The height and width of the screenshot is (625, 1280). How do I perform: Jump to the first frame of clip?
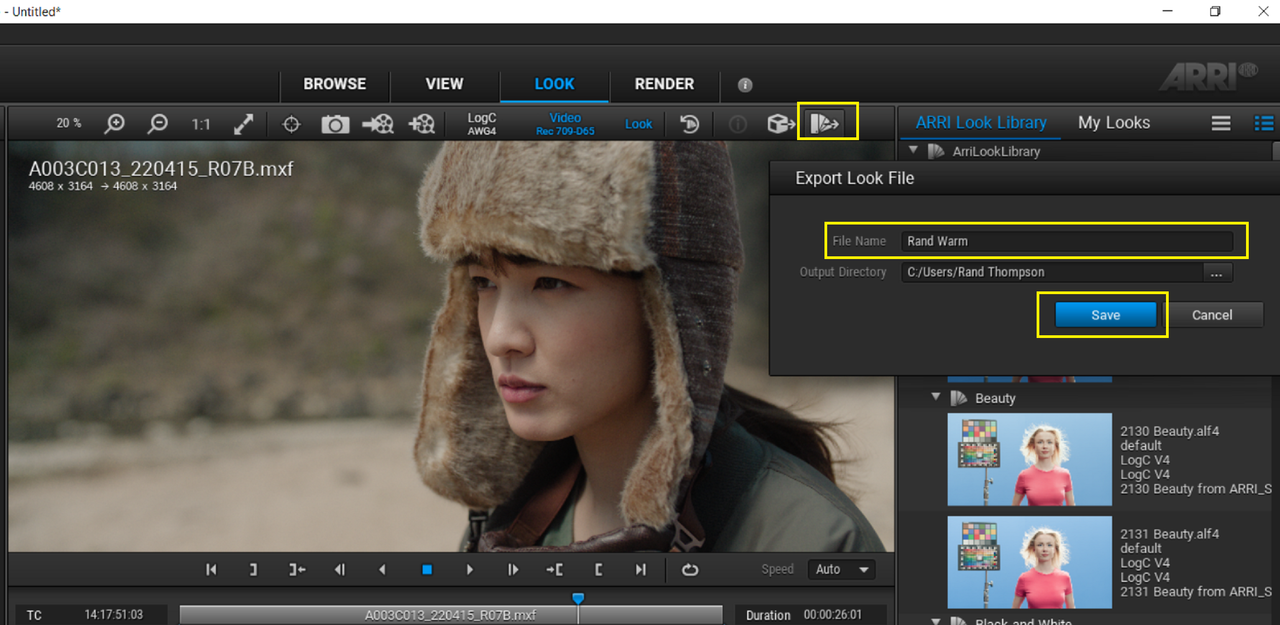tap(211, 569)
